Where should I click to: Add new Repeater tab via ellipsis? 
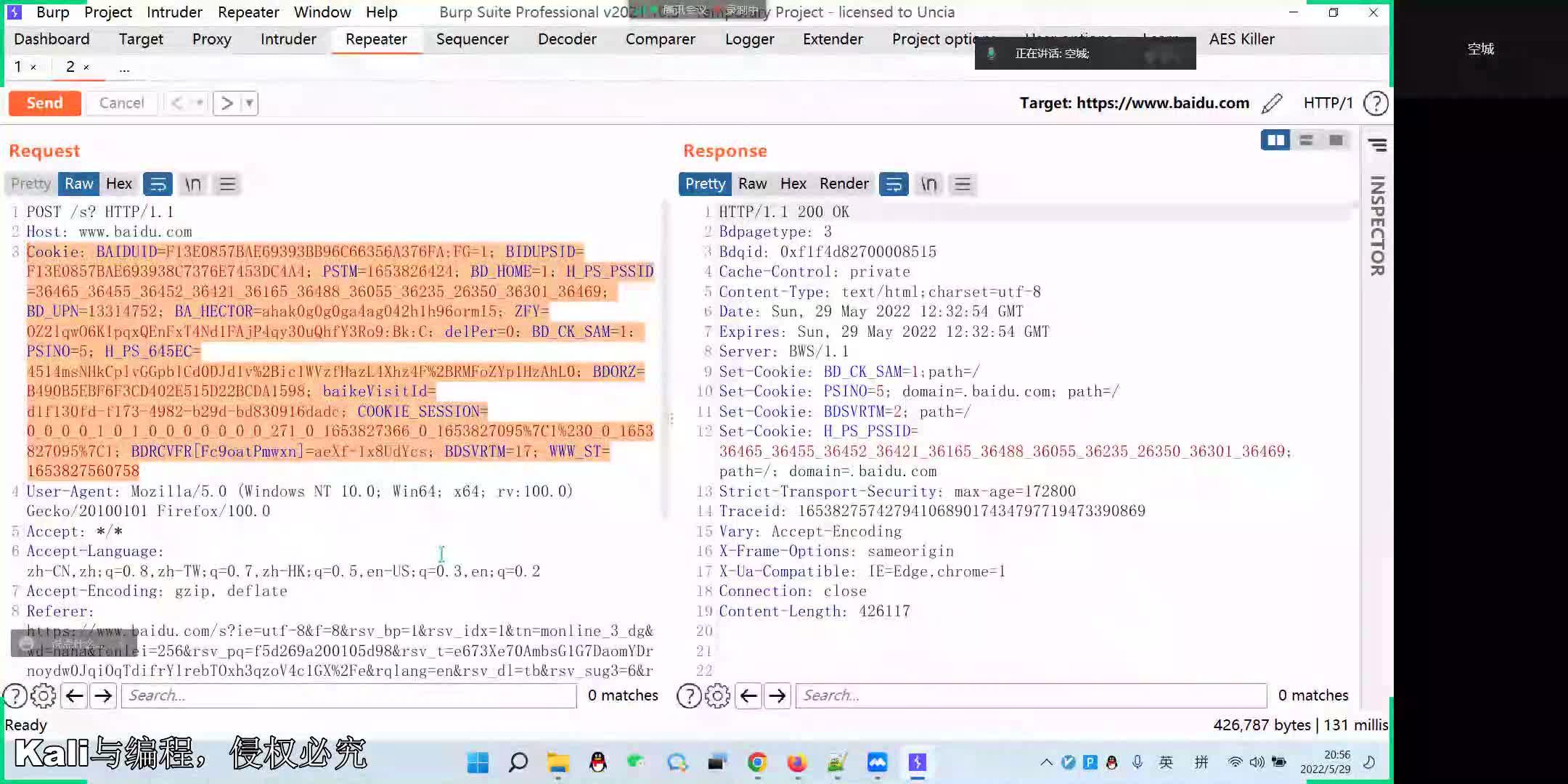point(124,68)
